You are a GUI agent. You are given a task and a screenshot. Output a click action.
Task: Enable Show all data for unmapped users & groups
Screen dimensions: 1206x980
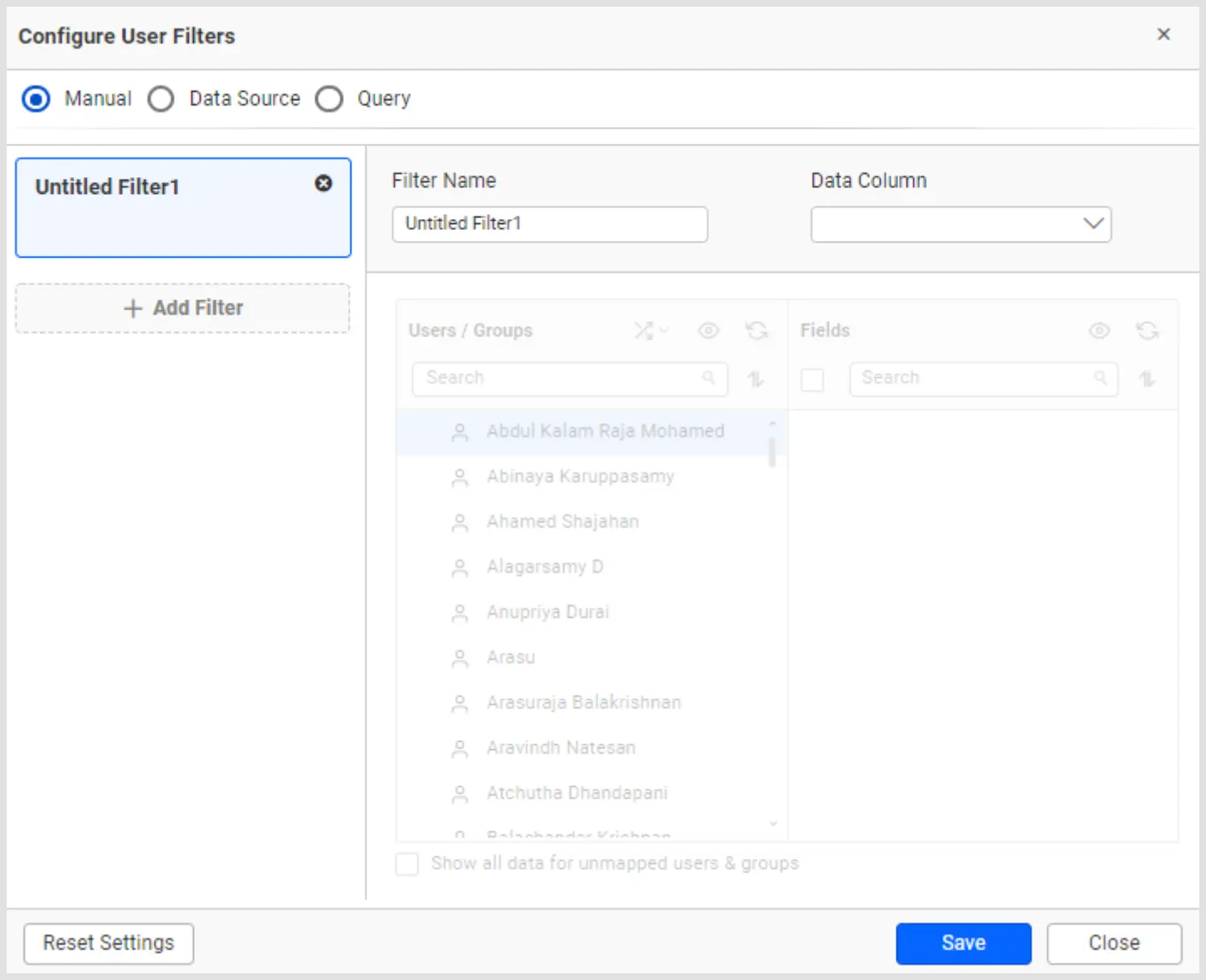tap(407, 864)
